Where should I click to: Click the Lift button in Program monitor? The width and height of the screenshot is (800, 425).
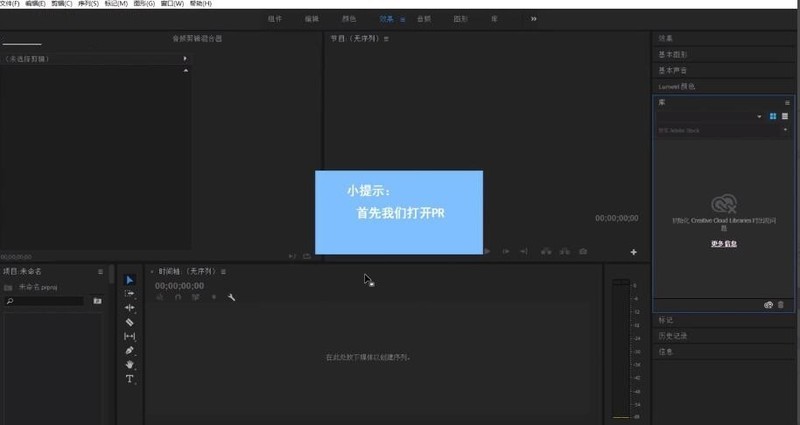[546, 252]
